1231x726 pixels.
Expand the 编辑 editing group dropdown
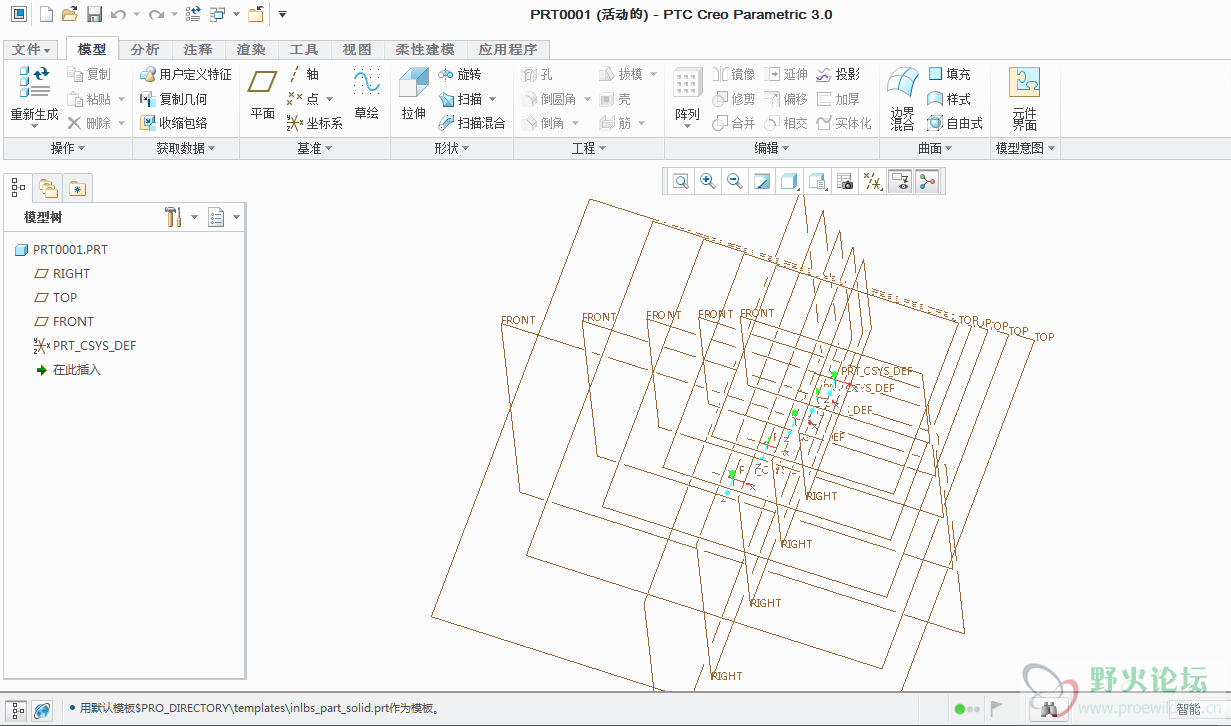(772, 148)
